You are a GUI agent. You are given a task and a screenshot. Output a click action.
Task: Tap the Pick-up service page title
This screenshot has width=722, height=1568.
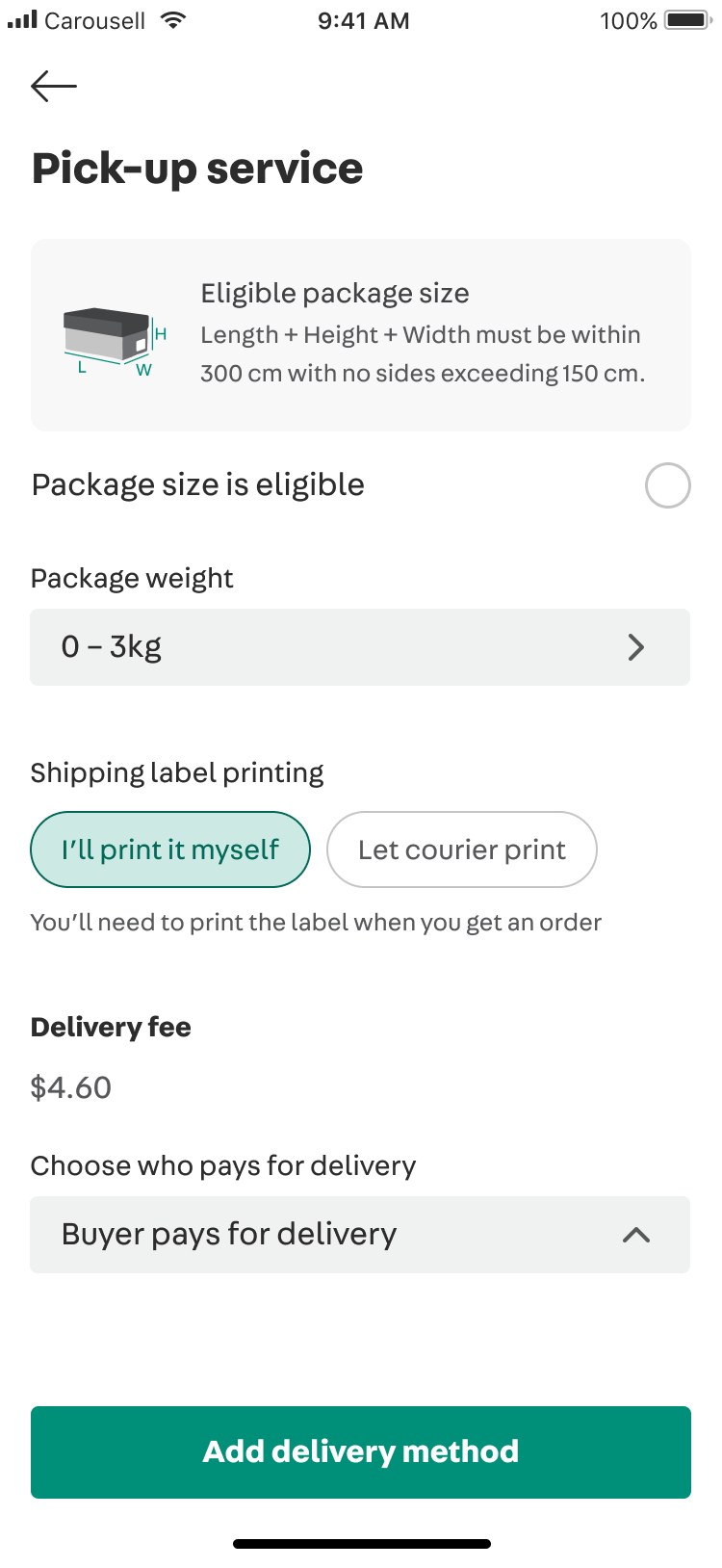point(197,169)
